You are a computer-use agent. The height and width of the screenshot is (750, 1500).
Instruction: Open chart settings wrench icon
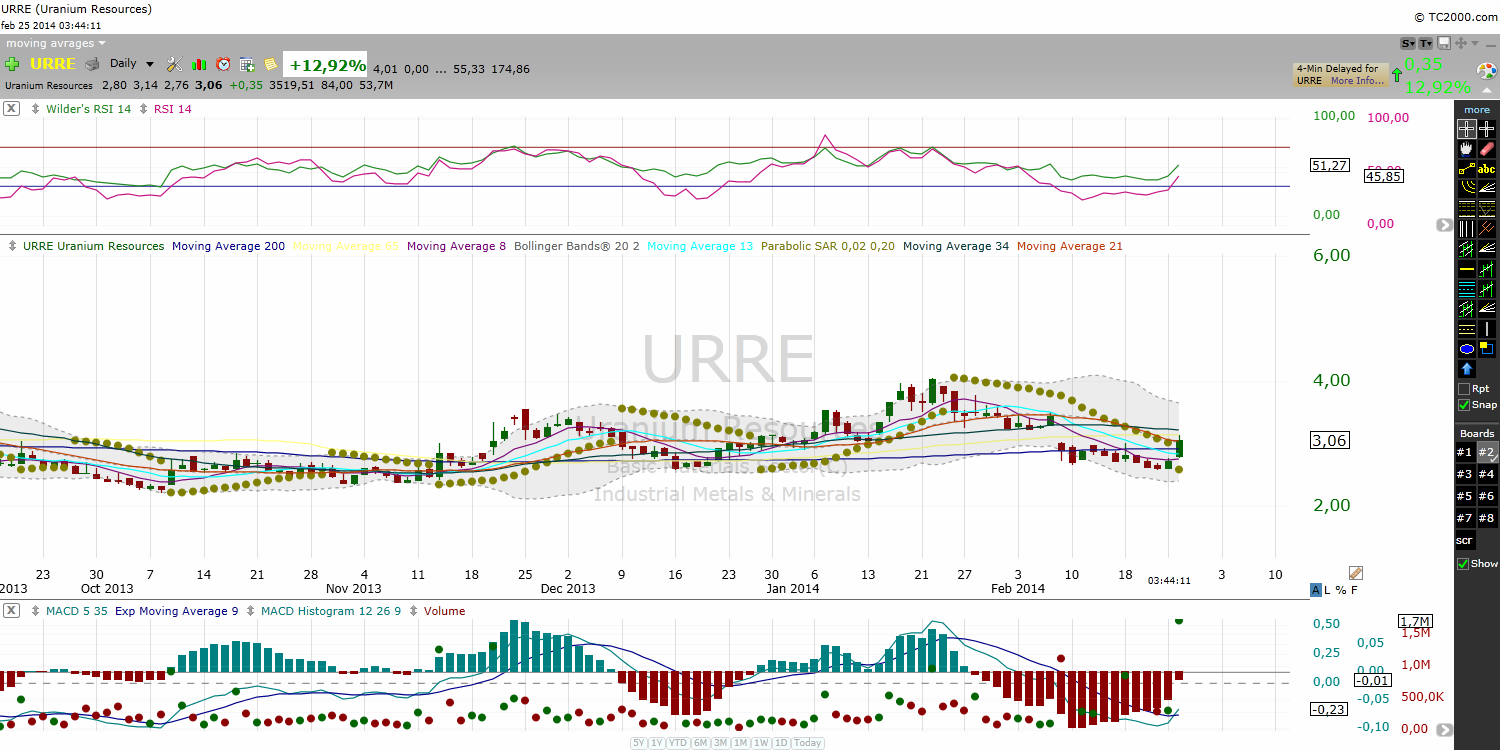[x=174, y=64]
